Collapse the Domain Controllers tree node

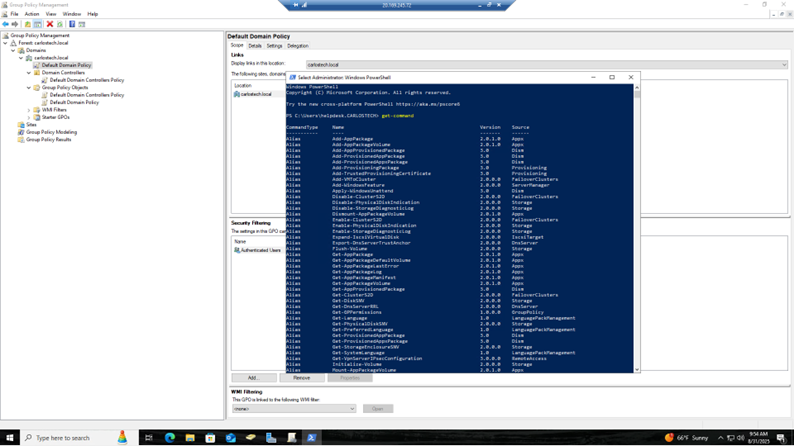coord(29,73)
